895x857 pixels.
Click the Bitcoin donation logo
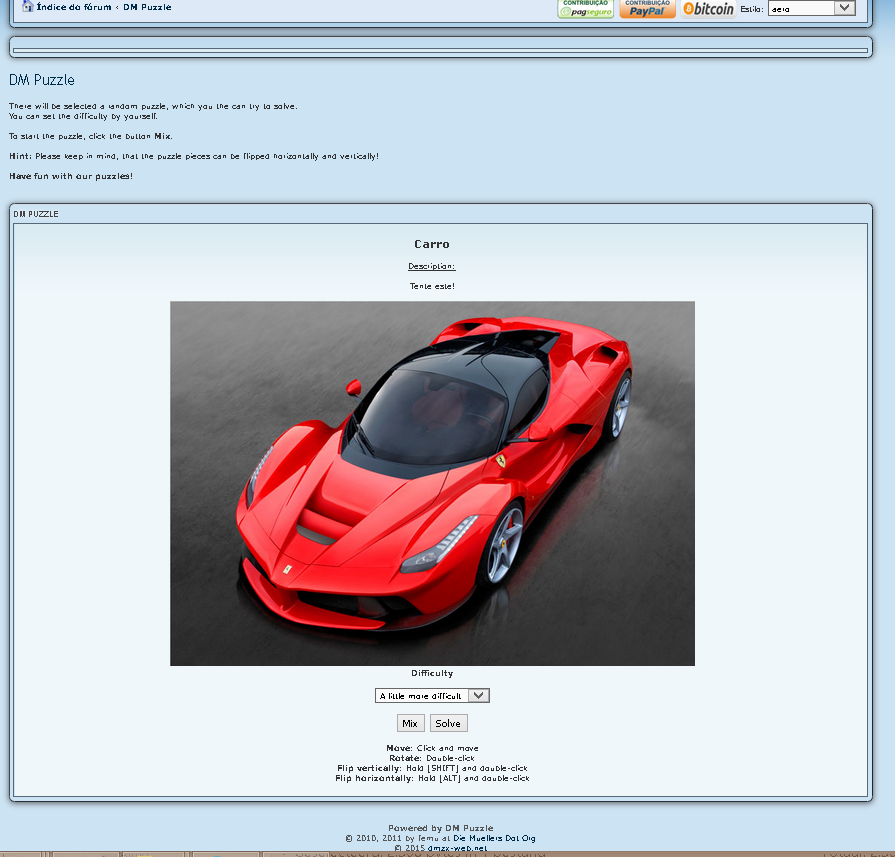click(x=708, y=8)
